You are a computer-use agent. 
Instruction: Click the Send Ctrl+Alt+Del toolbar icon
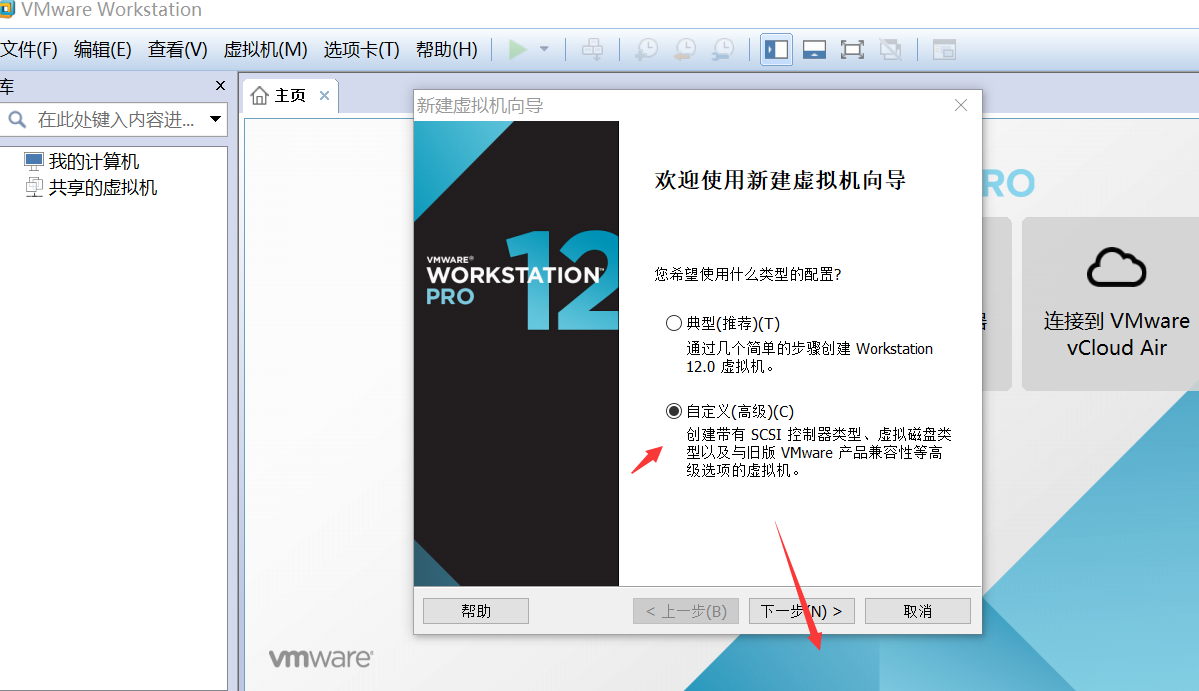coord(592,50)
